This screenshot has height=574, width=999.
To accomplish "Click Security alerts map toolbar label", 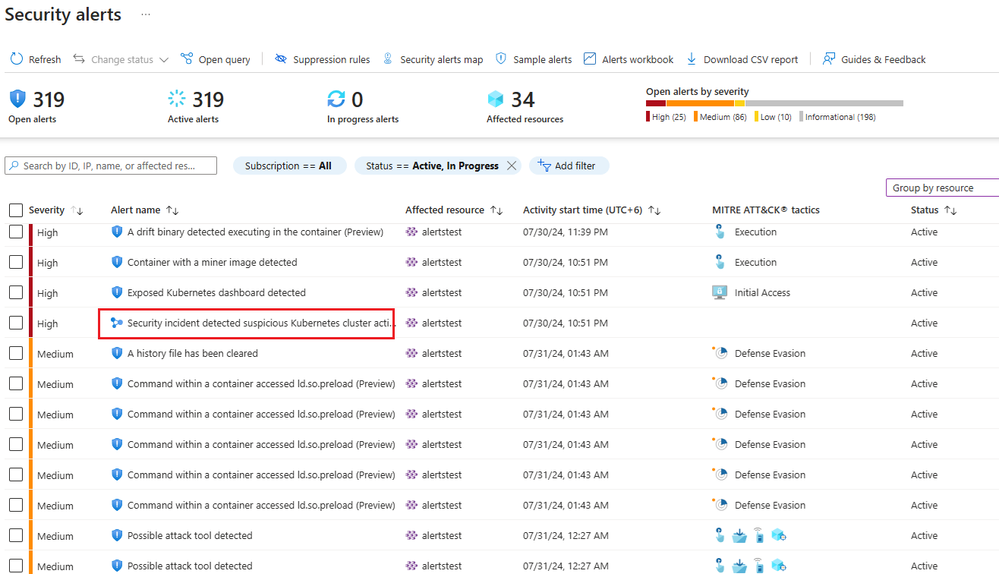I will click(442, 59).
